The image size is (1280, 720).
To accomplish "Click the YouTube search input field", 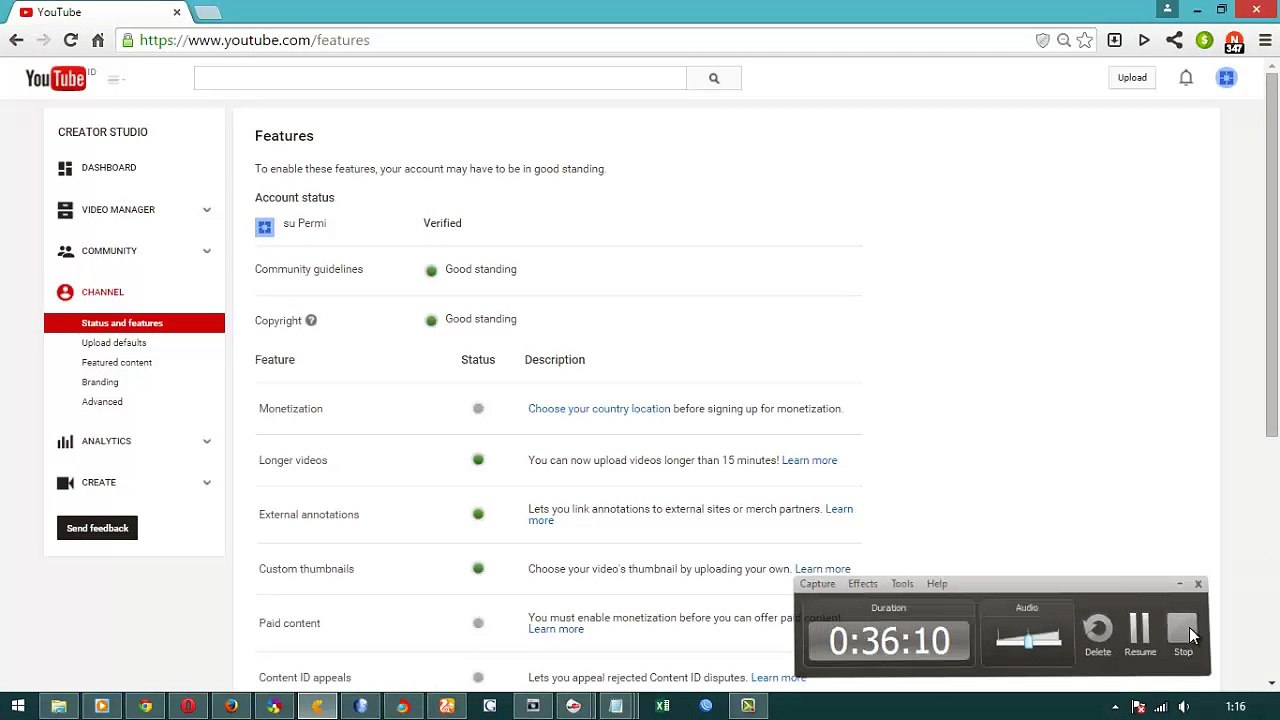I will point(440,78).
